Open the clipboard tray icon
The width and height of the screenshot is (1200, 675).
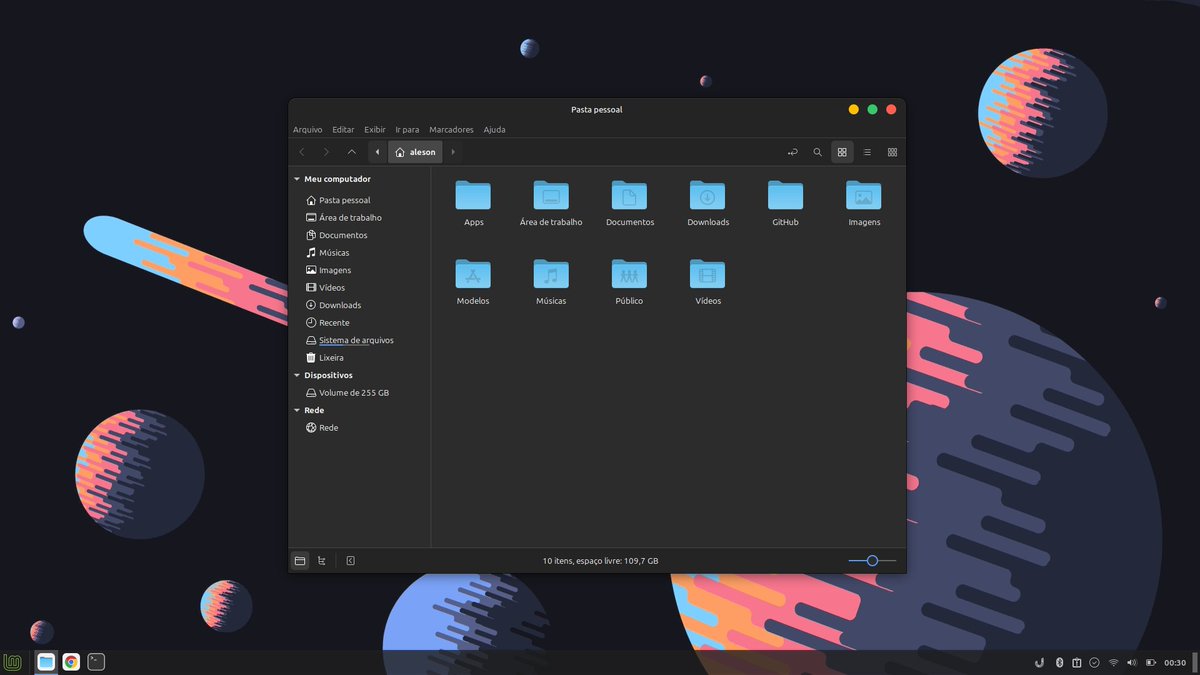pos(1077,662)
